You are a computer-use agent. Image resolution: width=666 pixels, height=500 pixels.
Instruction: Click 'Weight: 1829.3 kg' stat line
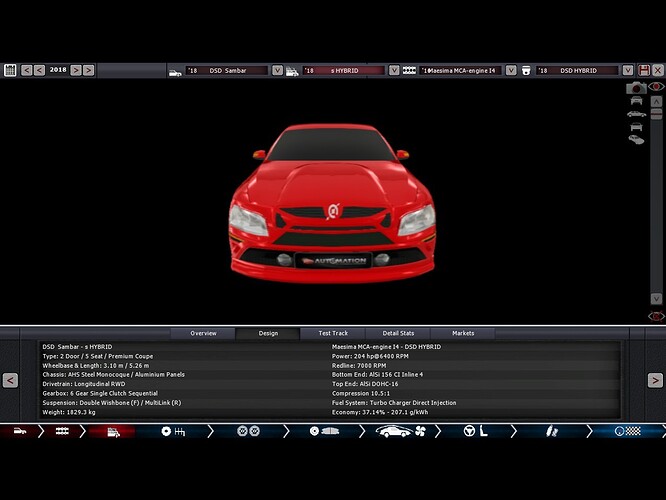tap(69, 412)
